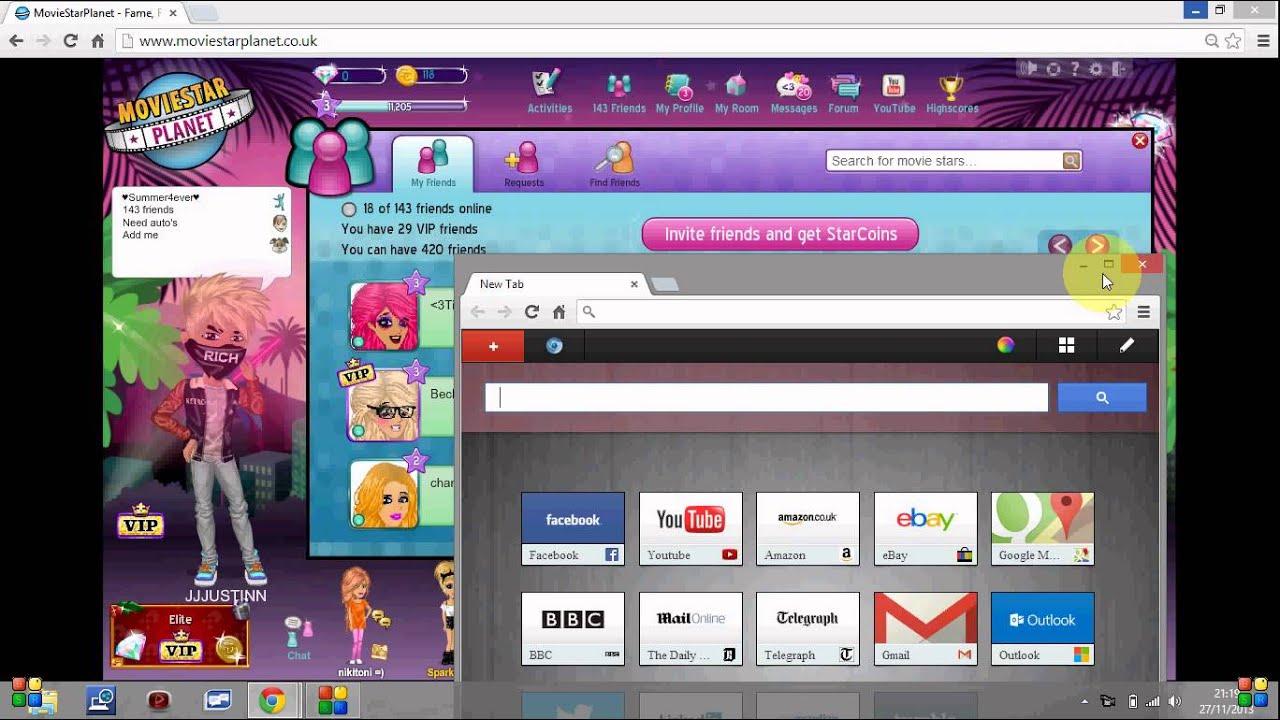The width and height of the screenshot is (1280, 720).
Task: Click the pencil edit icon on New Tab page
Action: 1127,345
